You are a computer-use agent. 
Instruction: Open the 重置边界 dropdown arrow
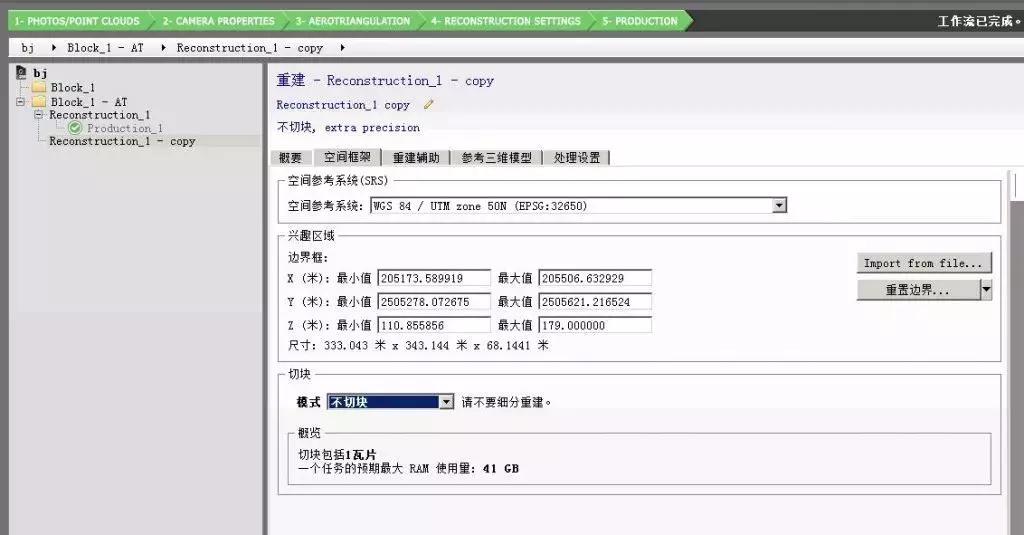(986, 289)
